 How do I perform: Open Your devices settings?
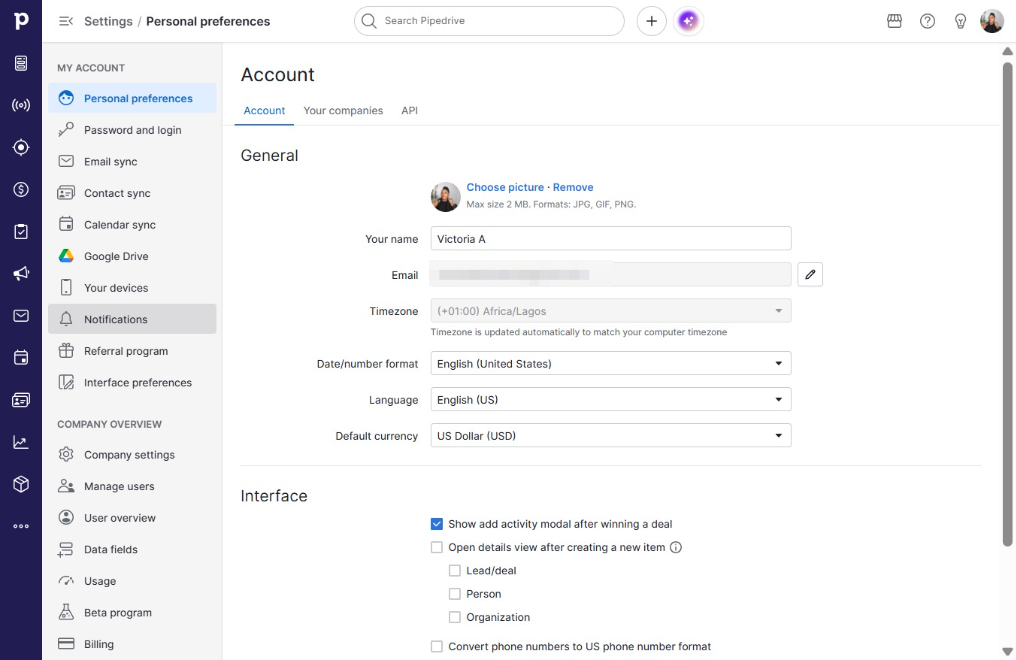point(132,288)
